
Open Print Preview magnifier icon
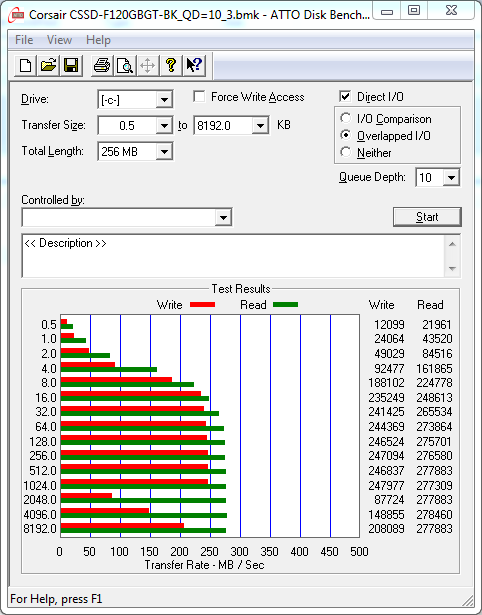click(125, 66)
